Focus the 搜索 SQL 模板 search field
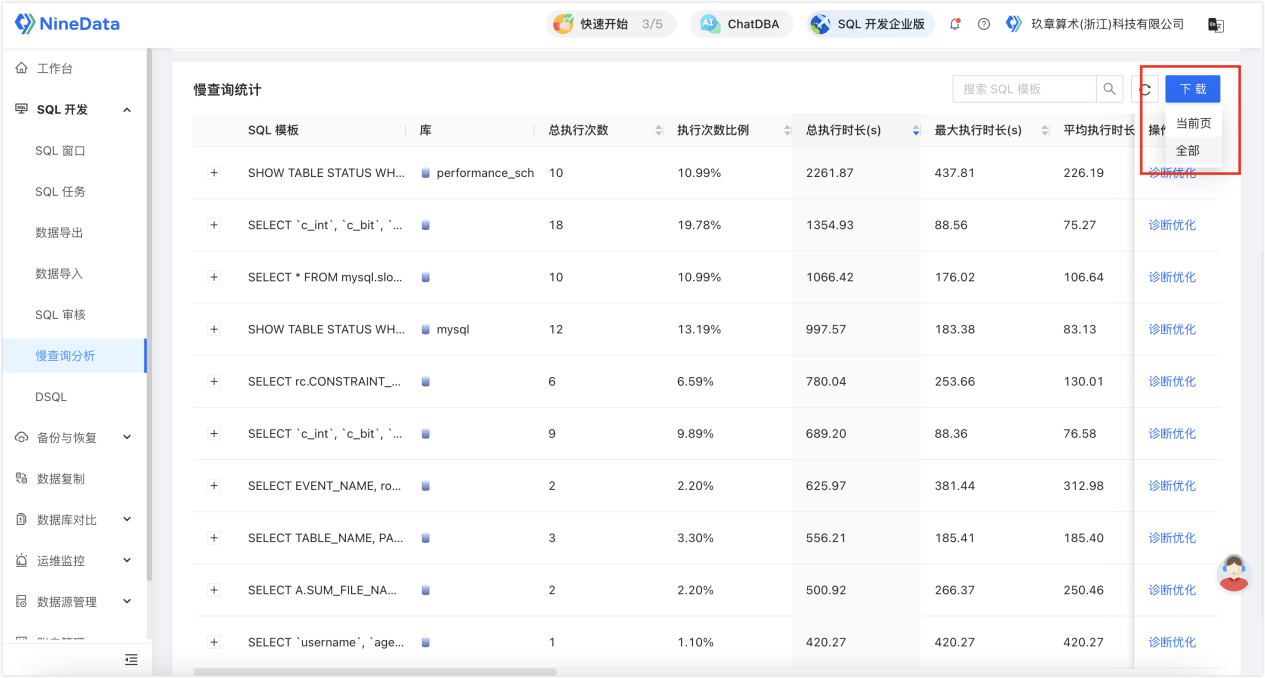The image size is (1265, 678). [1024, 89]
